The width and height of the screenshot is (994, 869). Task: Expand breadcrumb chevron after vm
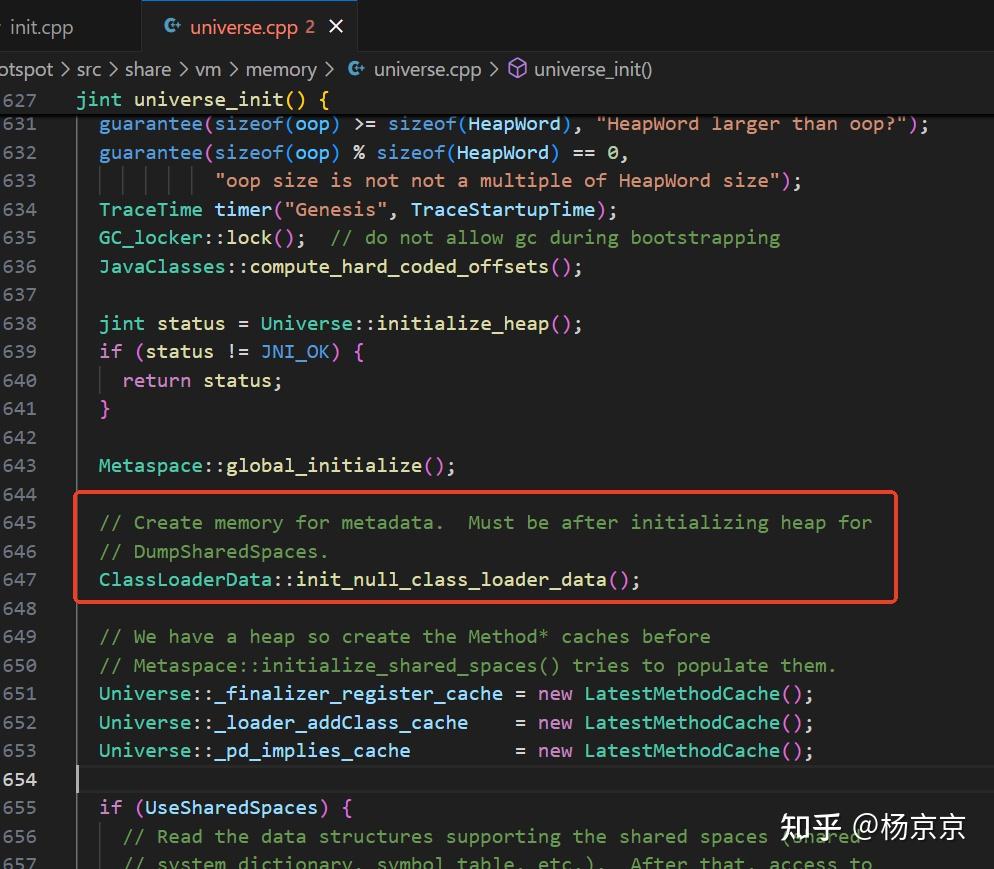233,69
